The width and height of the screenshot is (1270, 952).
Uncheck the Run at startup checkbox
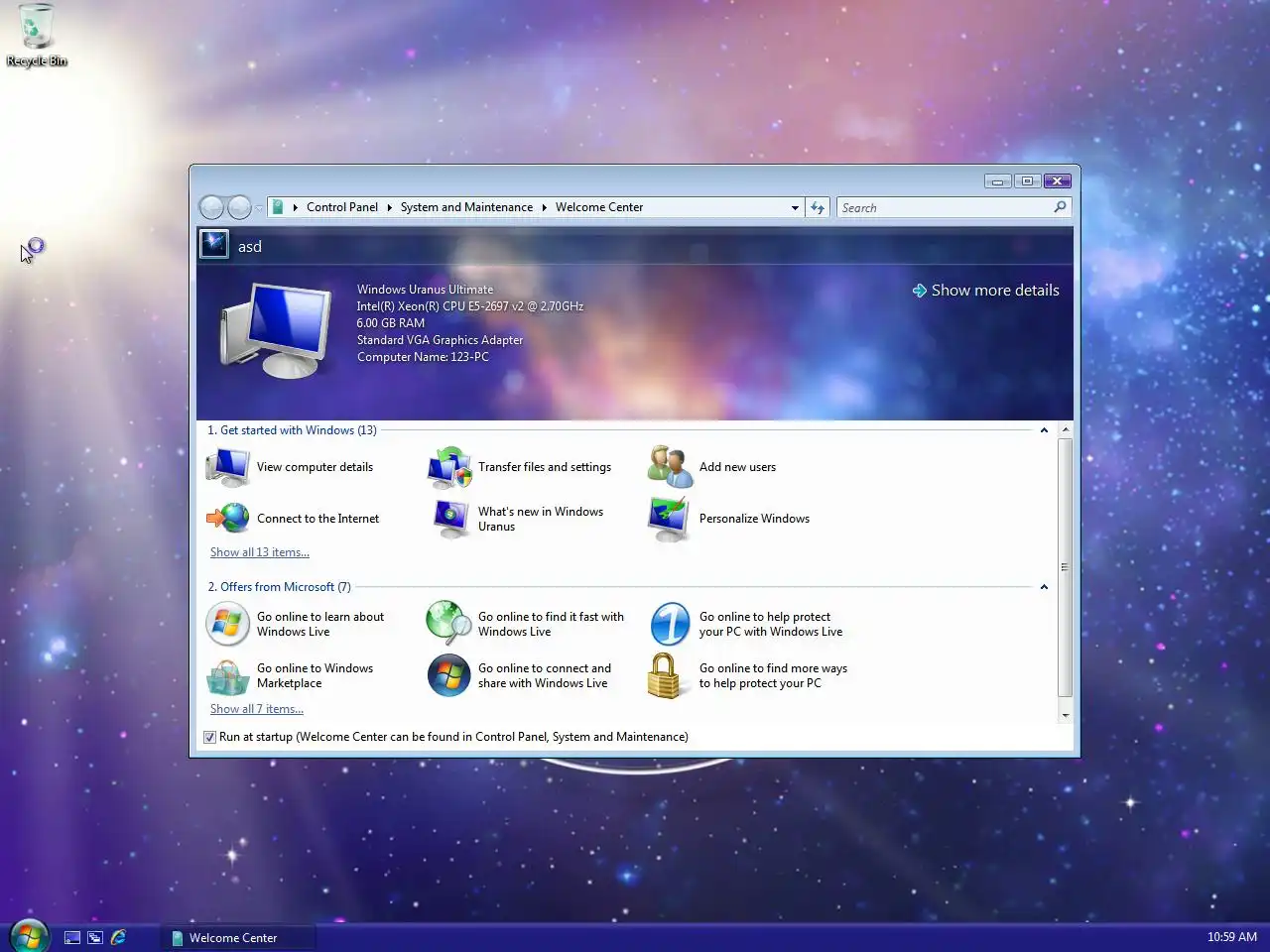tap(209, 737)
